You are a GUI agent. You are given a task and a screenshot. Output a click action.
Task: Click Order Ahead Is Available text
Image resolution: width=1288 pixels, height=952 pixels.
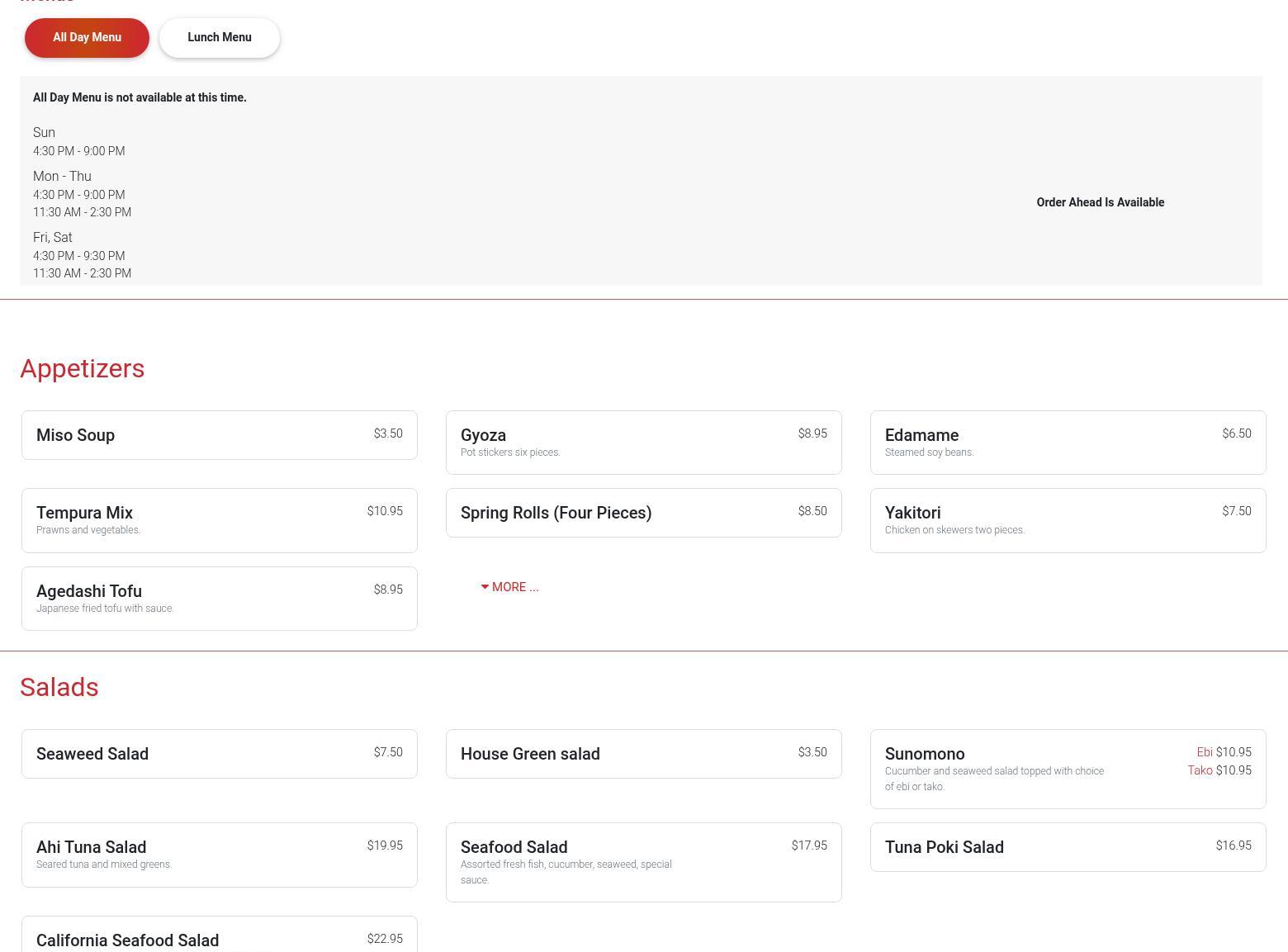[1100, 202]
